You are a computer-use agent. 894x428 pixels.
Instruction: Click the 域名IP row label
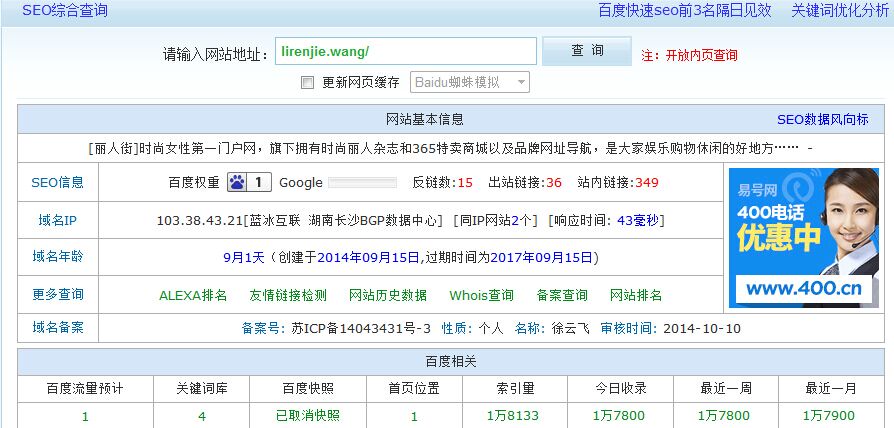point(58,220)
